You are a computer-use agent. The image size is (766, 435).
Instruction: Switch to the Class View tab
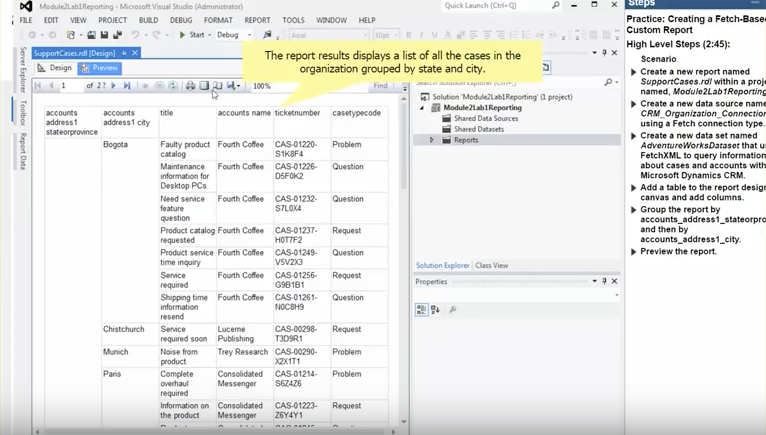(491, 265)
